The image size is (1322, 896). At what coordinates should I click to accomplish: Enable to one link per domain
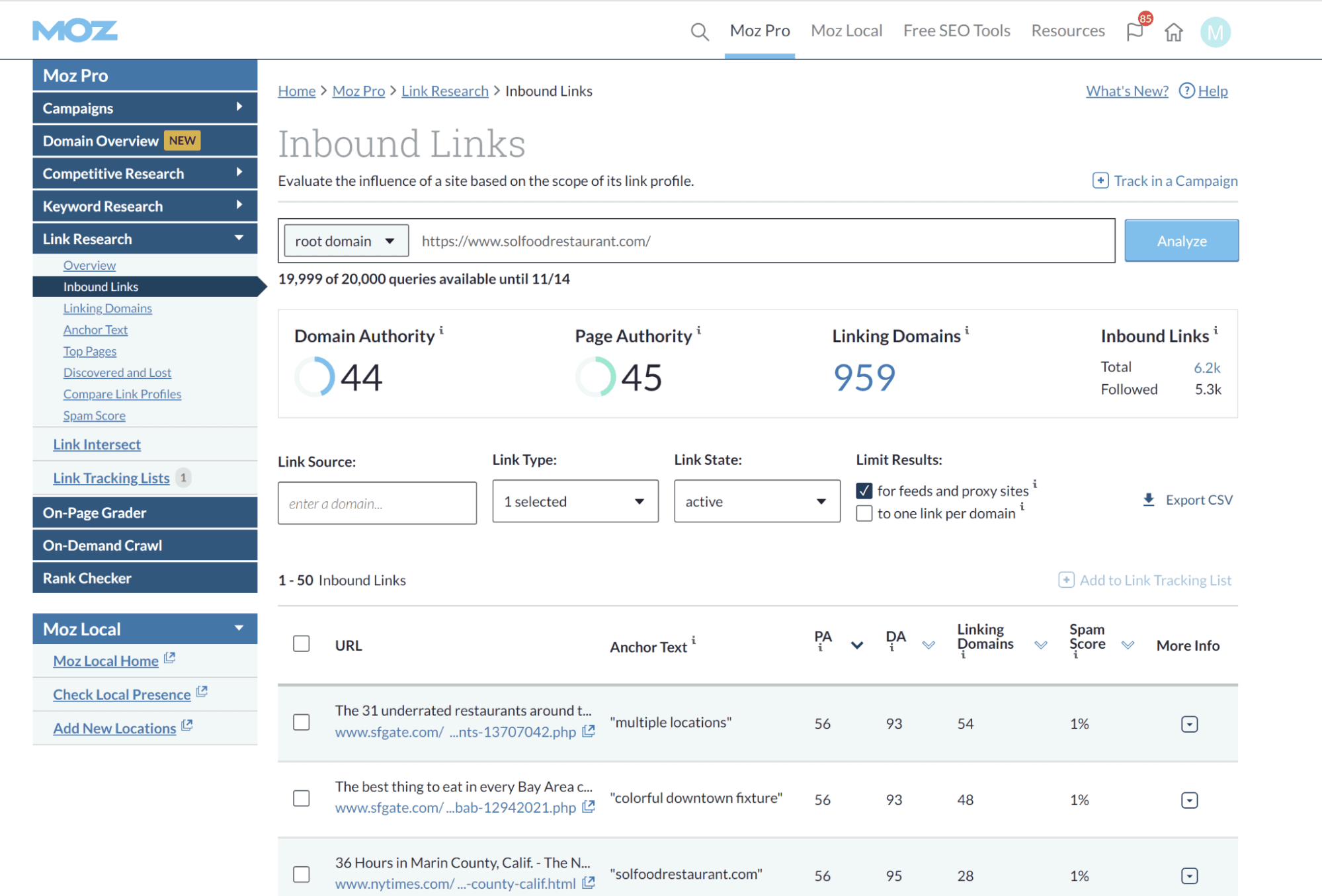pyautogui.click(x=864, y=513)
